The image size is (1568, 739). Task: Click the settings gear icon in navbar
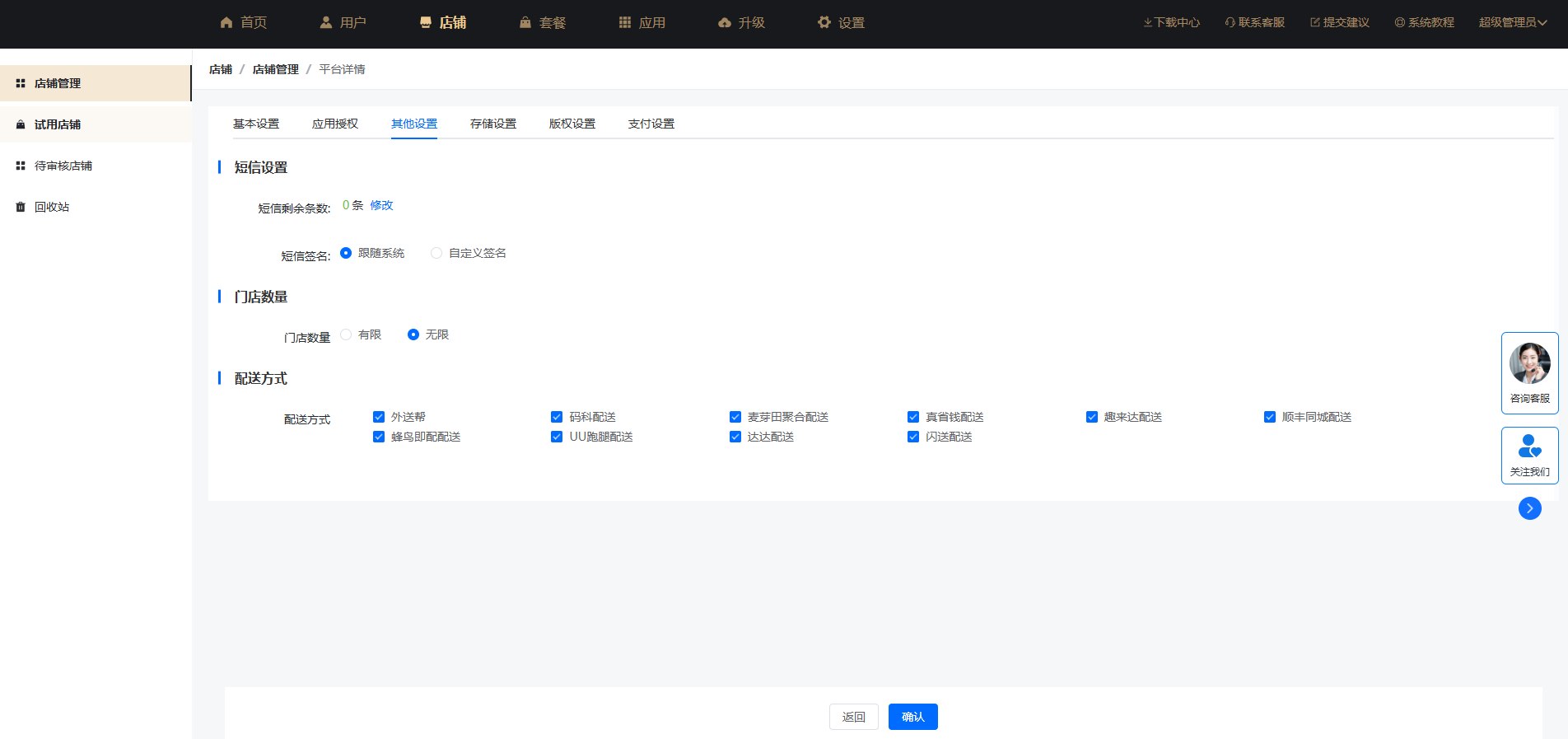(824, 23)
